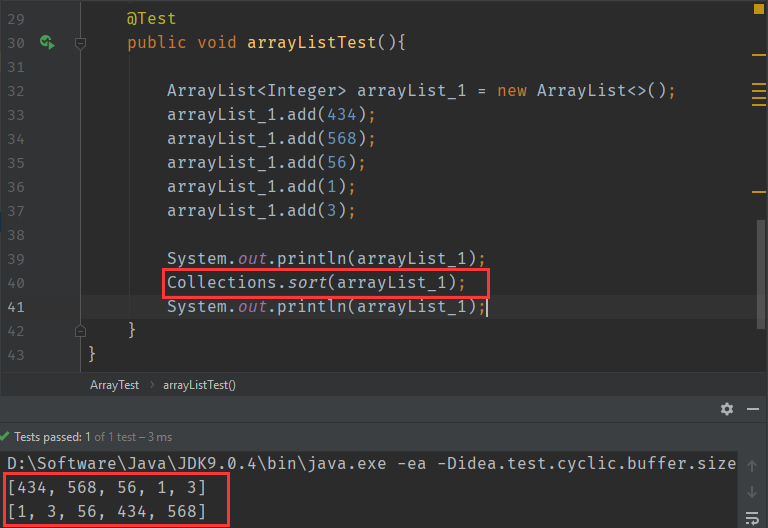768x528 pixels.
Task: Click the println statement on line 41
Action: 326,307
